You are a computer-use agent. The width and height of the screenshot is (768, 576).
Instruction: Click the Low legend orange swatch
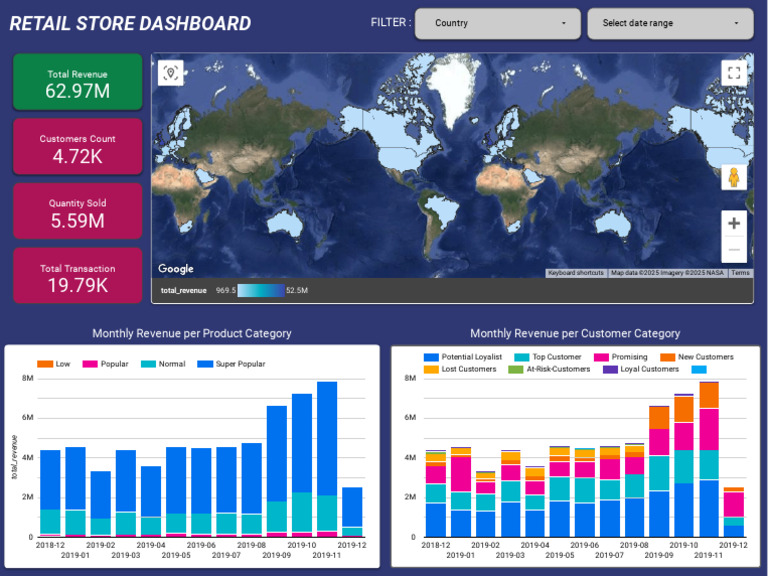tap(45, 364)
